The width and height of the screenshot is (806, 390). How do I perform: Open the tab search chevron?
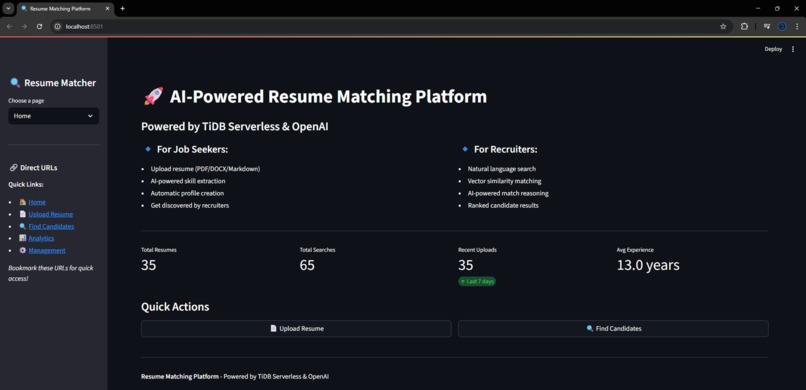8,9
